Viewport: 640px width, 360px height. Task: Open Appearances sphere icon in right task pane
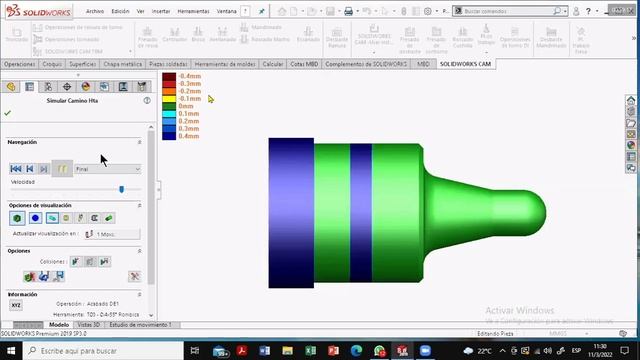click(x=631, y=145)
